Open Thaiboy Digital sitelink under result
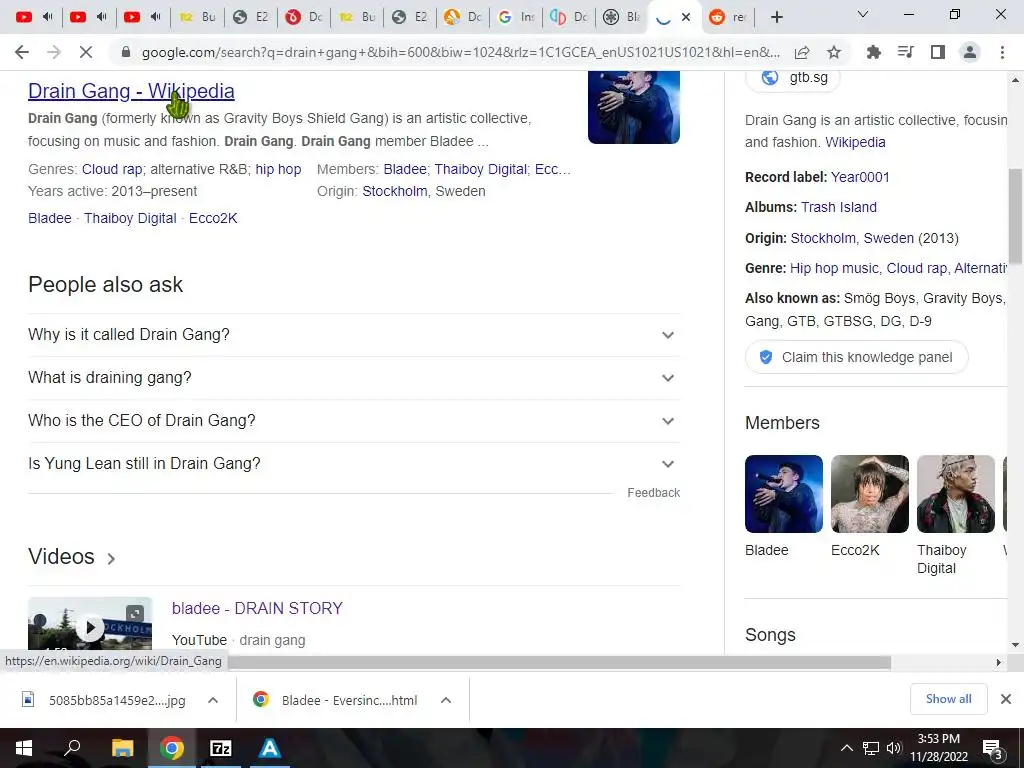 [130, 218]
